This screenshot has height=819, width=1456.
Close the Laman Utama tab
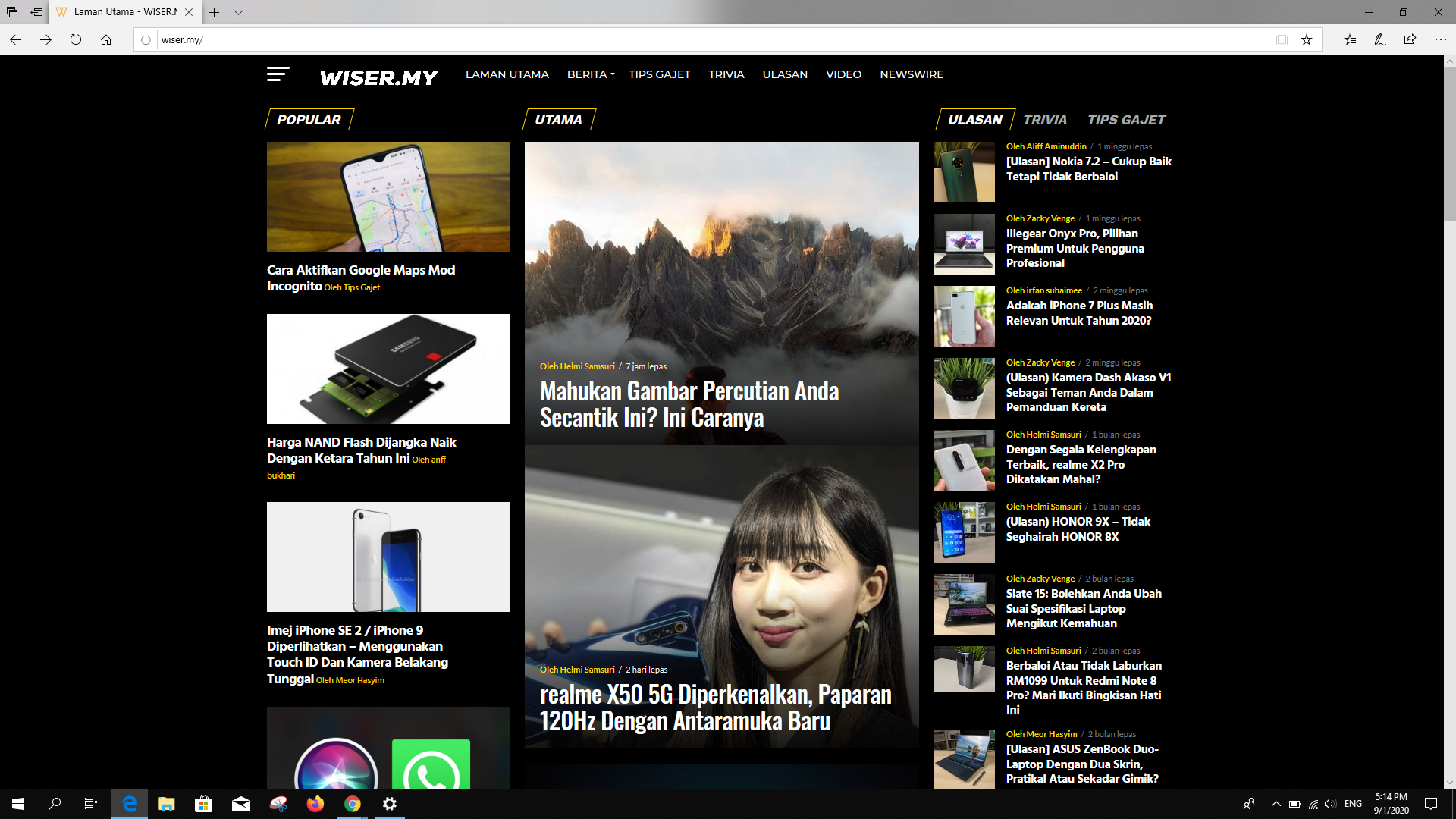(189, 12)
